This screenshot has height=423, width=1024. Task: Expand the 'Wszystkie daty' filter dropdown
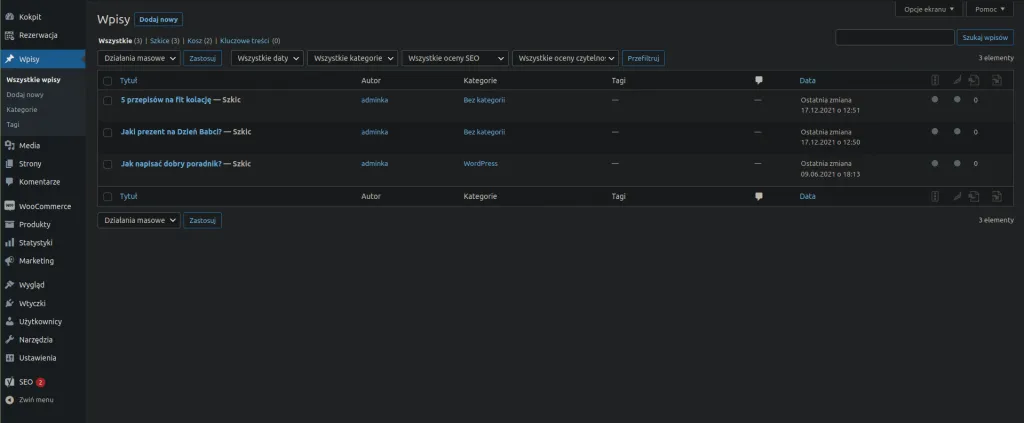click(x=267, y=59)
